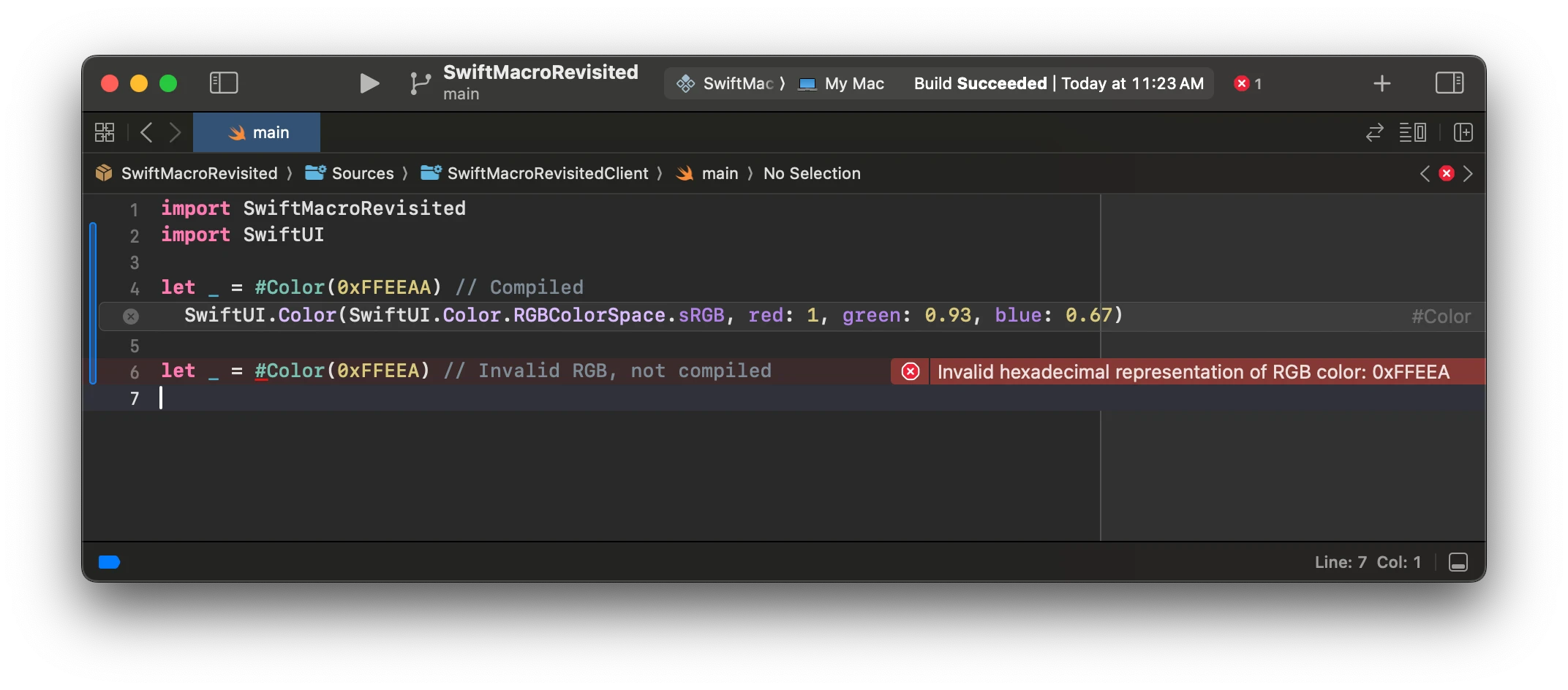
Task: Click the #Color expansion label
Action: pyautogui.click(x=1441, y=316)
